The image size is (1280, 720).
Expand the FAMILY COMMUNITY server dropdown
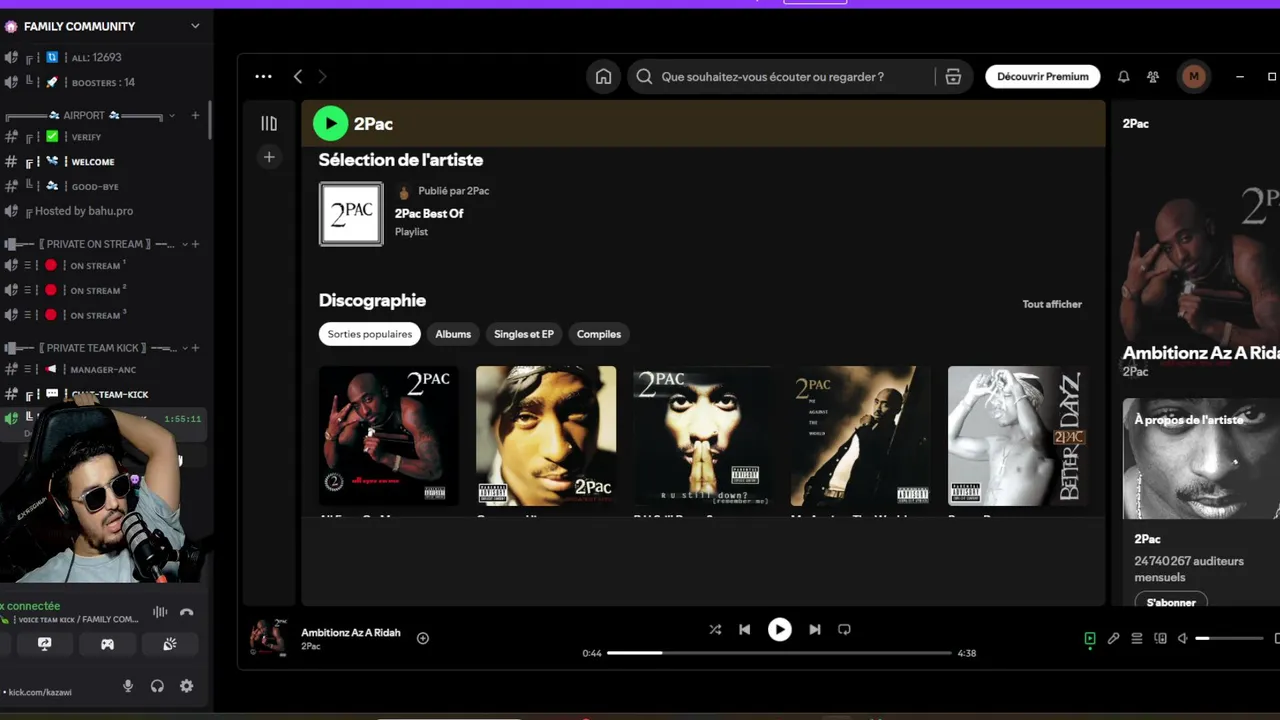tap(195, 26)
